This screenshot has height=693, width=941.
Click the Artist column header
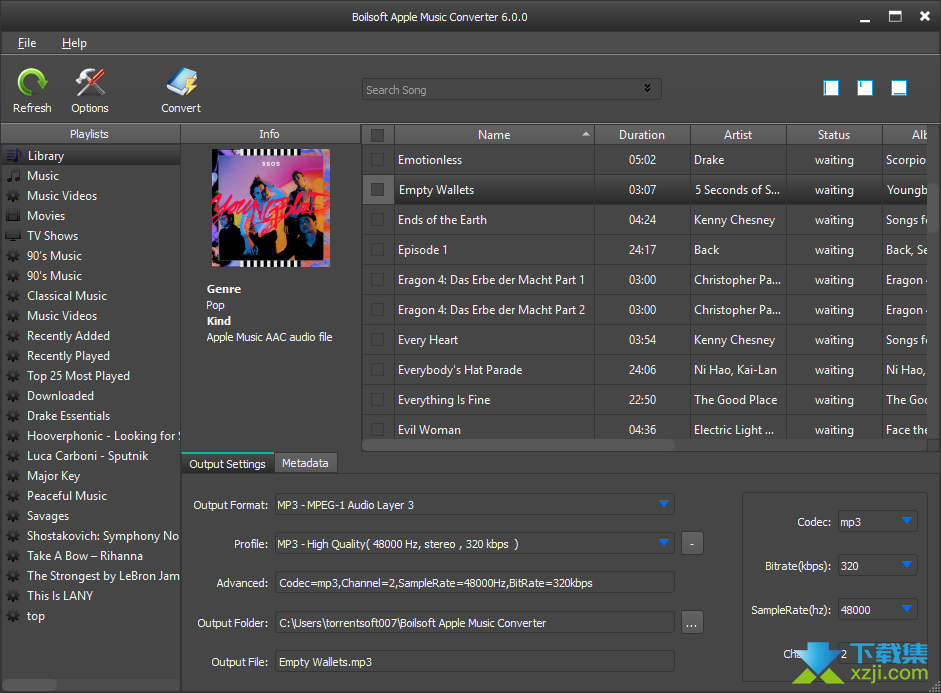738,135
